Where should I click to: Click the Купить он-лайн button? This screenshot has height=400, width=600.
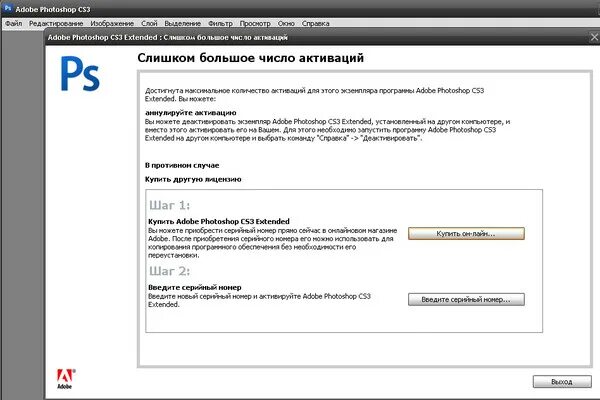466,233
